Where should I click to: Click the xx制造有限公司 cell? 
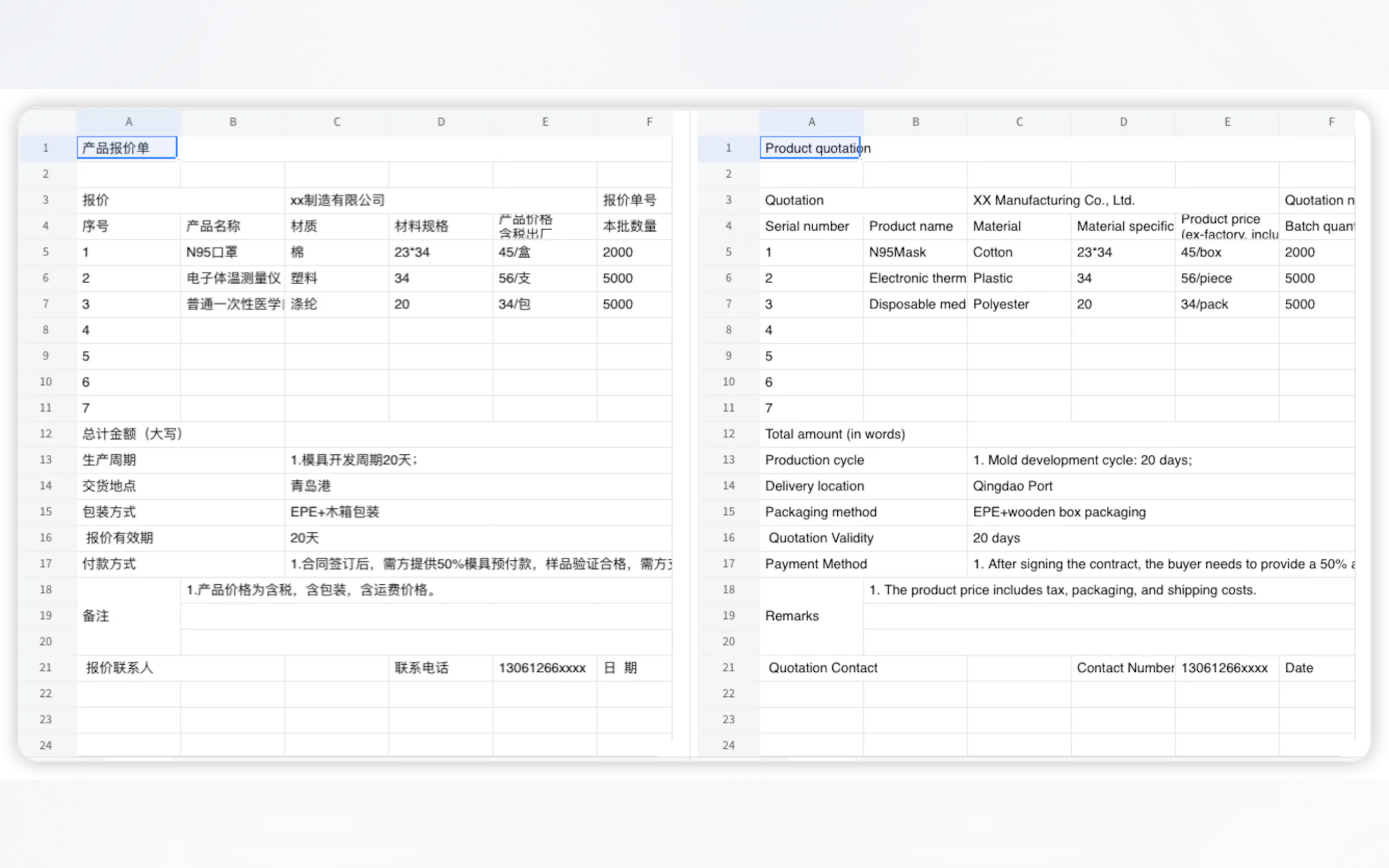click(337, 201)
